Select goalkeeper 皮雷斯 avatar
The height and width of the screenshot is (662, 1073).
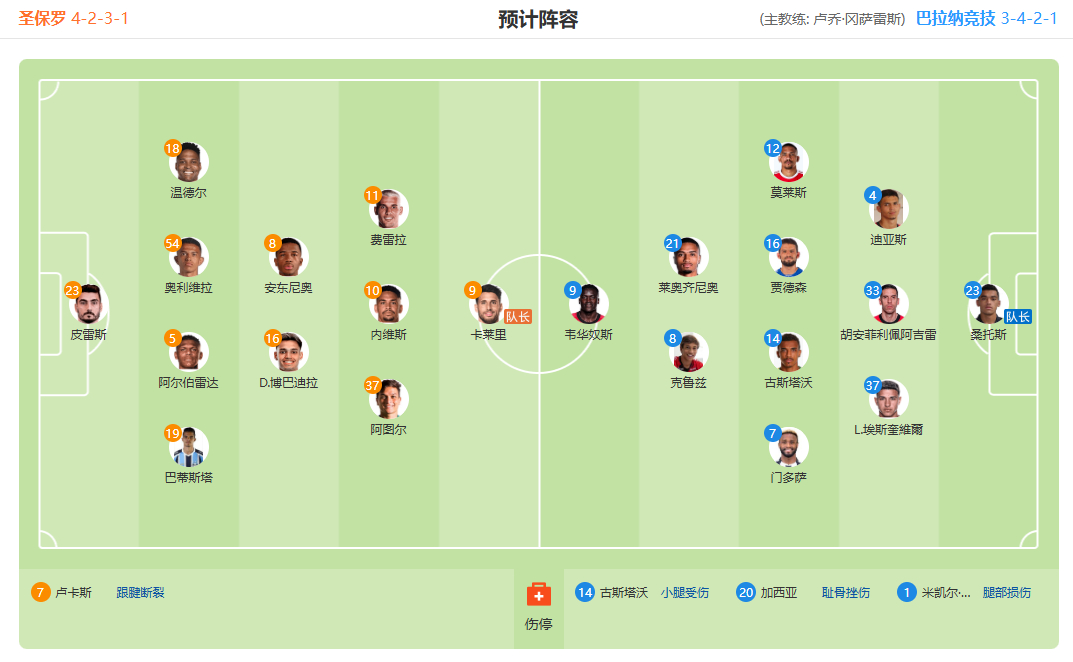click(x=88, y=305)
